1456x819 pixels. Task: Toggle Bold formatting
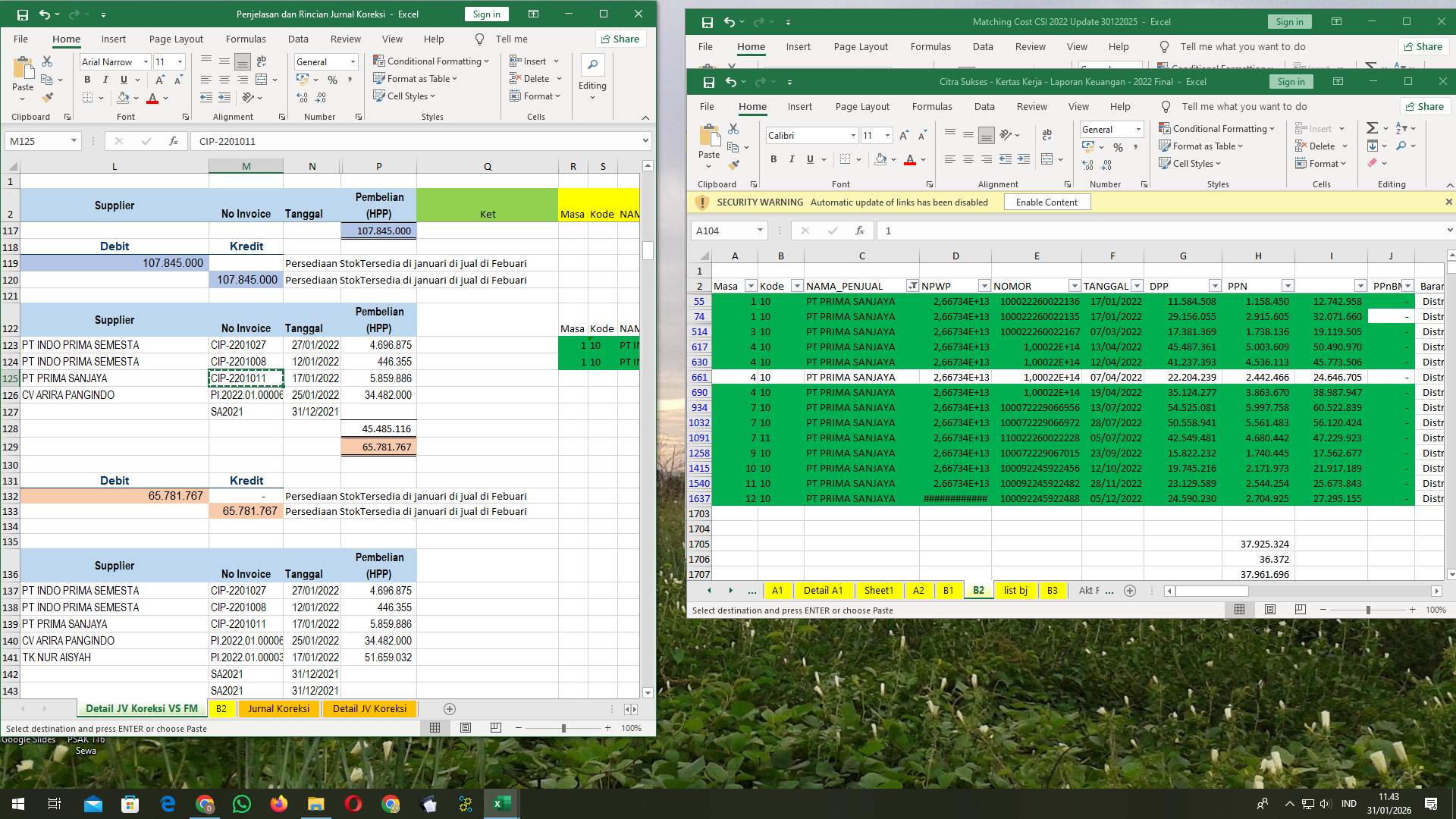tap(773, 159)
